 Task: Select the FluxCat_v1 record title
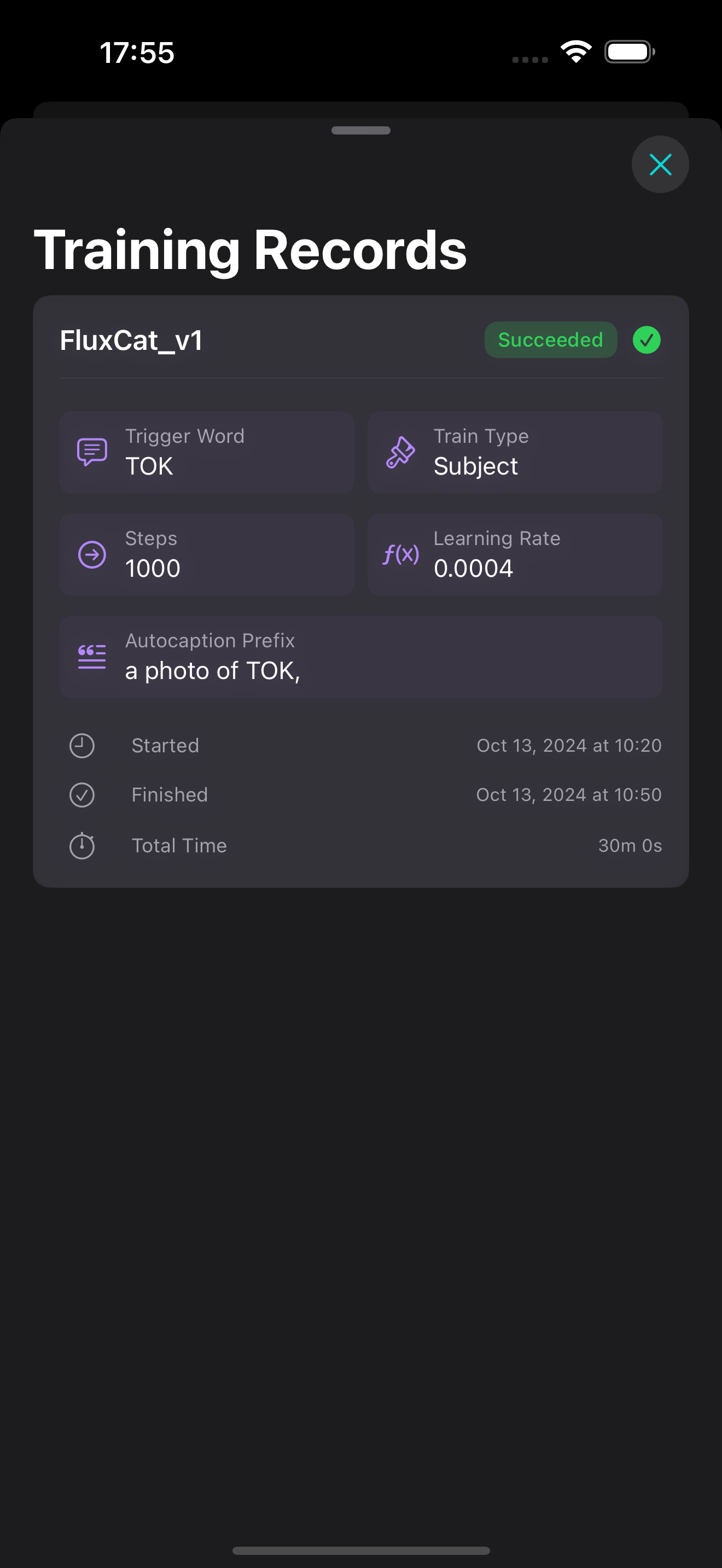pyautogui.click(x=131, y=340)
